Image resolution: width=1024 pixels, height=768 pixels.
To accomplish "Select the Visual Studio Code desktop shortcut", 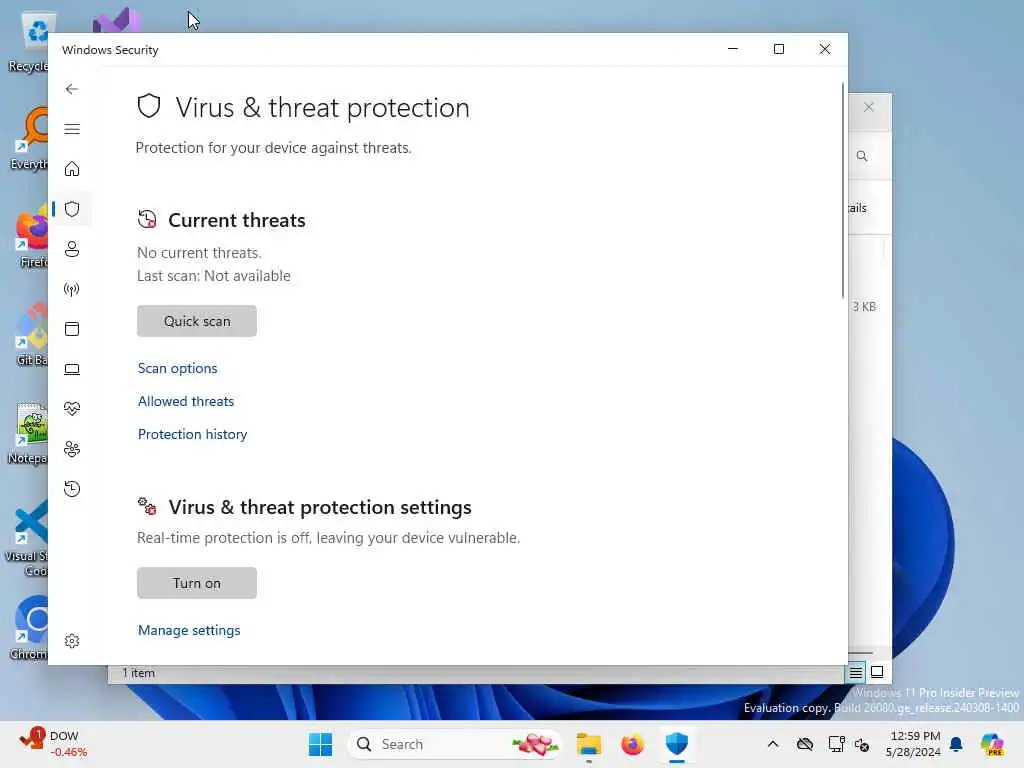I will 26,539.
